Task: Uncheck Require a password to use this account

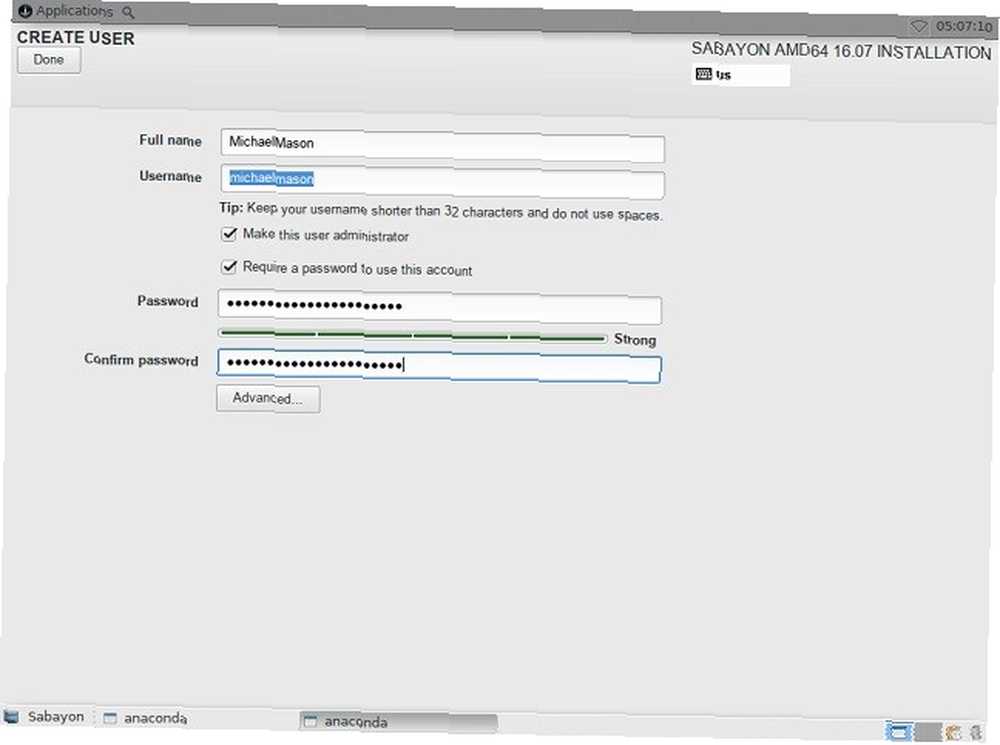Action: tap(229, 267)
